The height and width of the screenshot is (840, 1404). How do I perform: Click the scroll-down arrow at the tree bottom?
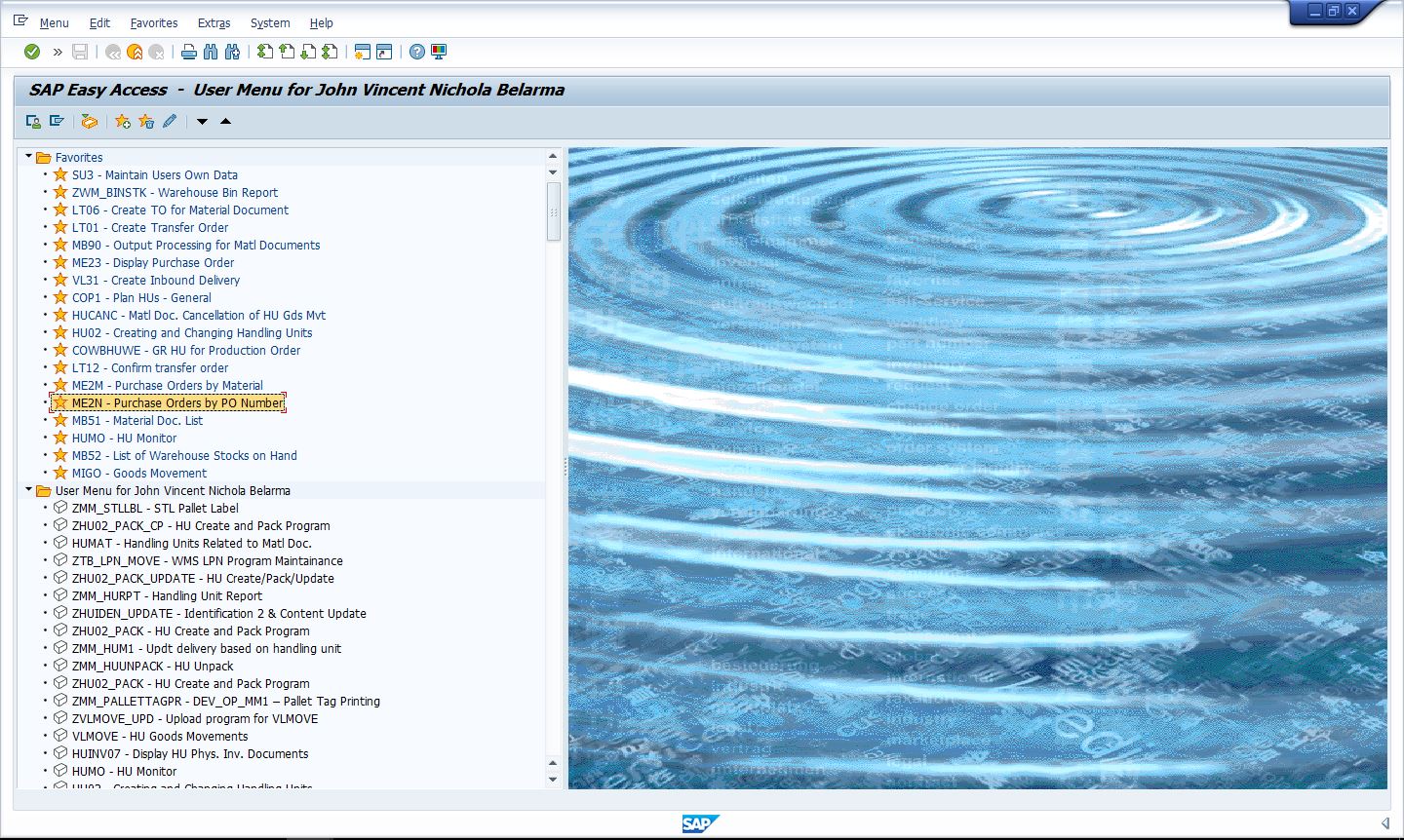click(553, 780)
